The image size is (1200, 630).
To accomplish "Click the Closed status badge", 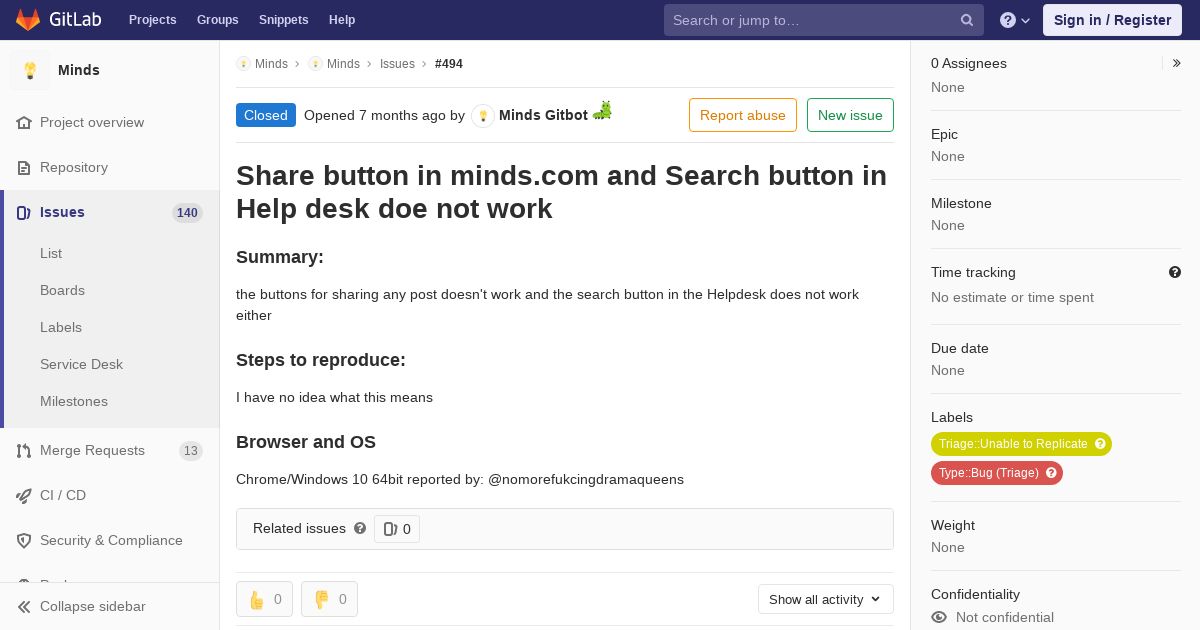I will point(266,115).
